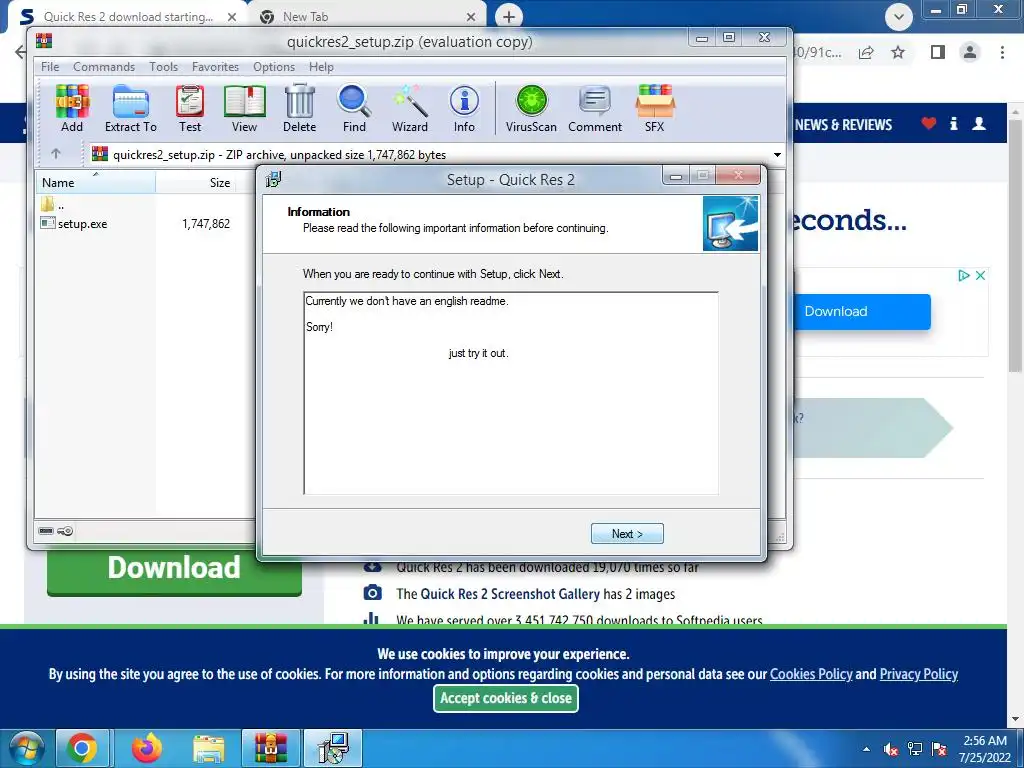
Task: Open File Explorer from the taskbar
Action: 208,748
